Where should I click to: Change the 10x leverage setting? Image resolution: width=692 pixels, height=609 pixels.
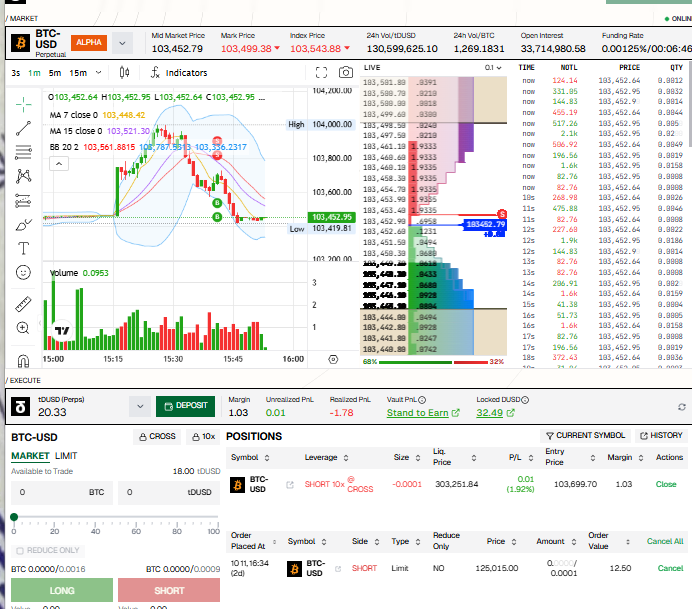pyautogui.click(x=203, y=436)
